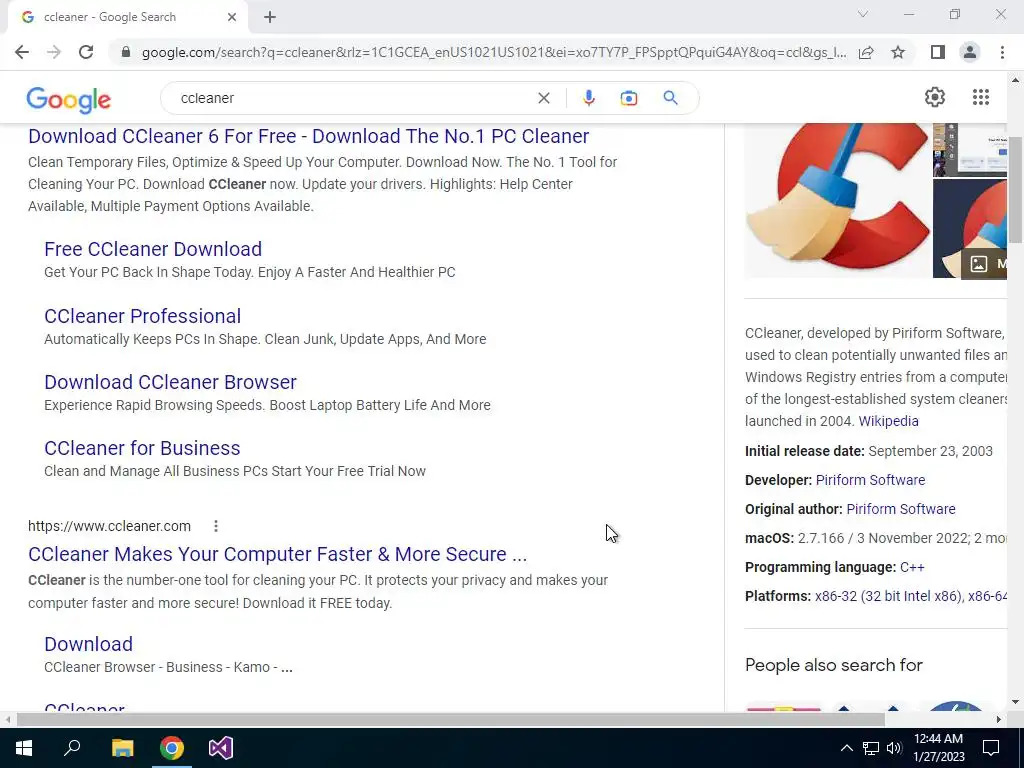
Task: Open the ccleaner.com result options menu
Action: 216,526
